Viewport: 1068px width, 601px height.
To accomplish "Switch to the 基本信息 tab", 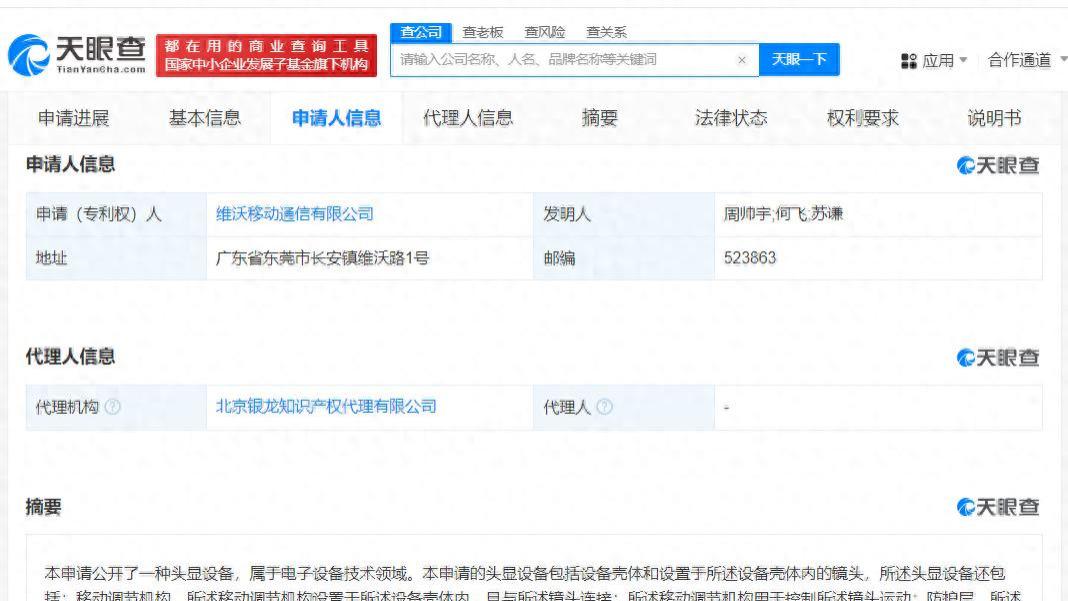I will (205, 118).
